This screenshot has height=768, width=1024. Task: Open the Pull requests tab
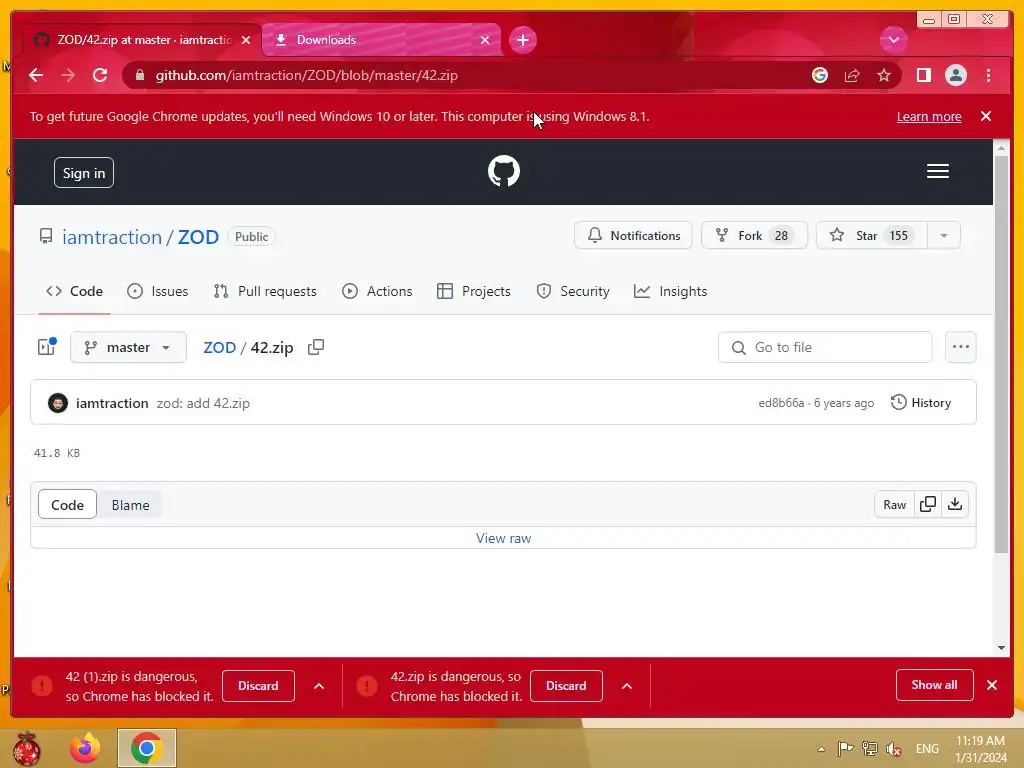[265, 291]
